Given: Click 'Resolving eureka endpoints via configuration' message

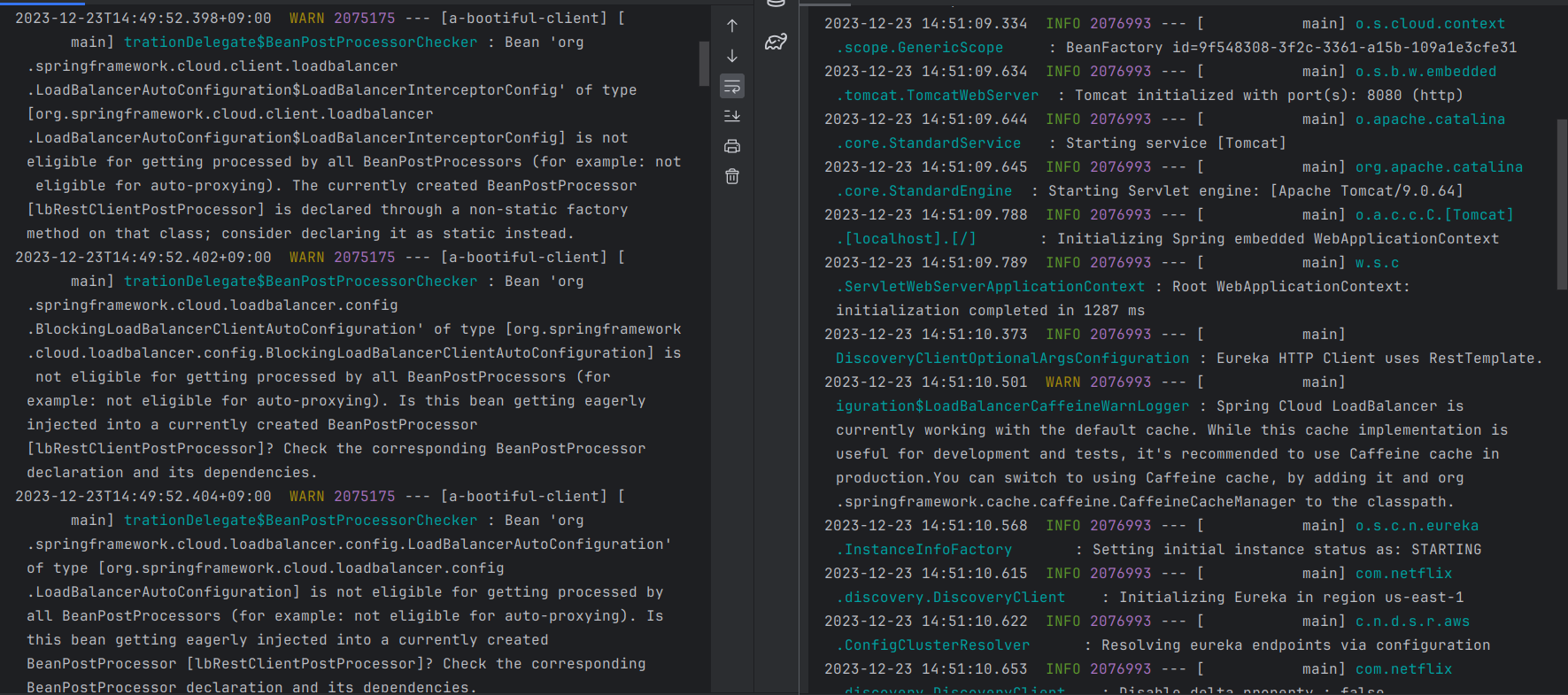Looking at the screenshot, I should coord(1295,645).
